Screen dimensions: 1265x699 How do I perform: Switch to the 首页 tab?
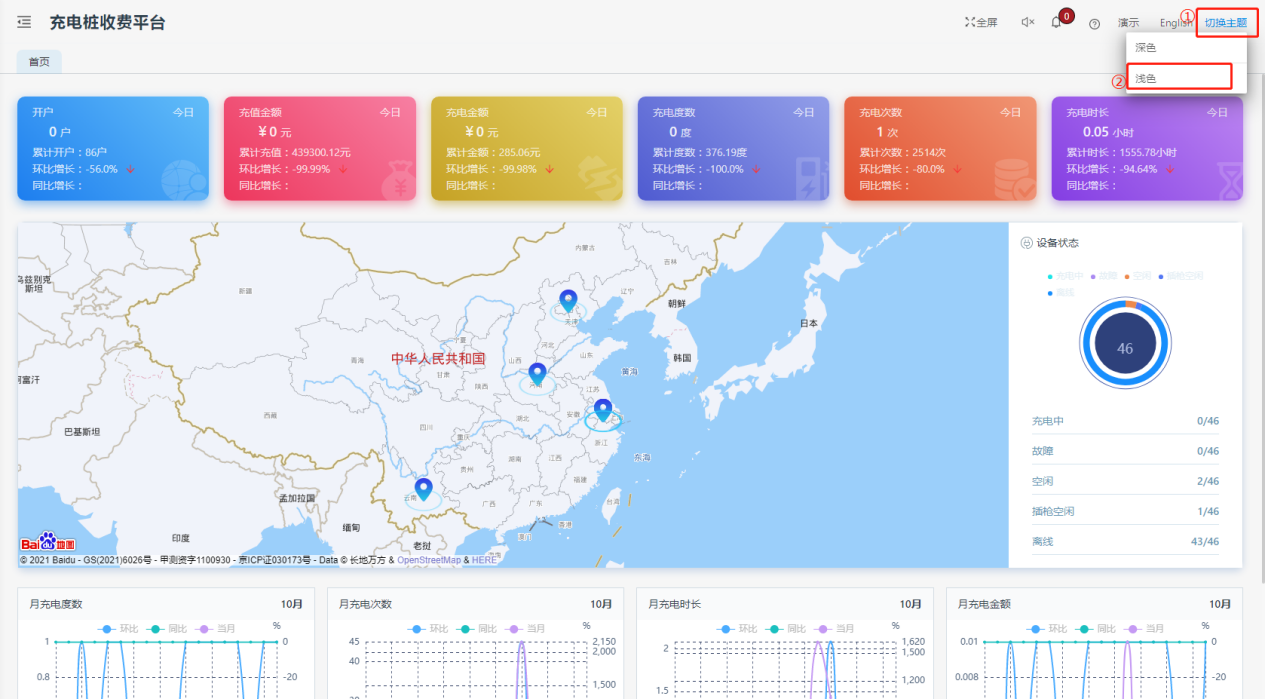[x=39, y=62]
